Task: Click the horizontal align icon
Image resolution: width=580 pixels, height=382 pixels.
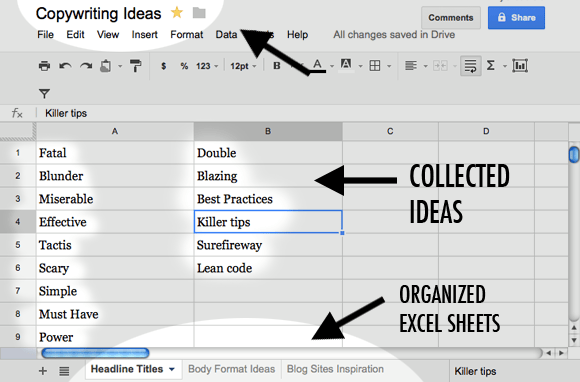Action: [x=411, y=66]
